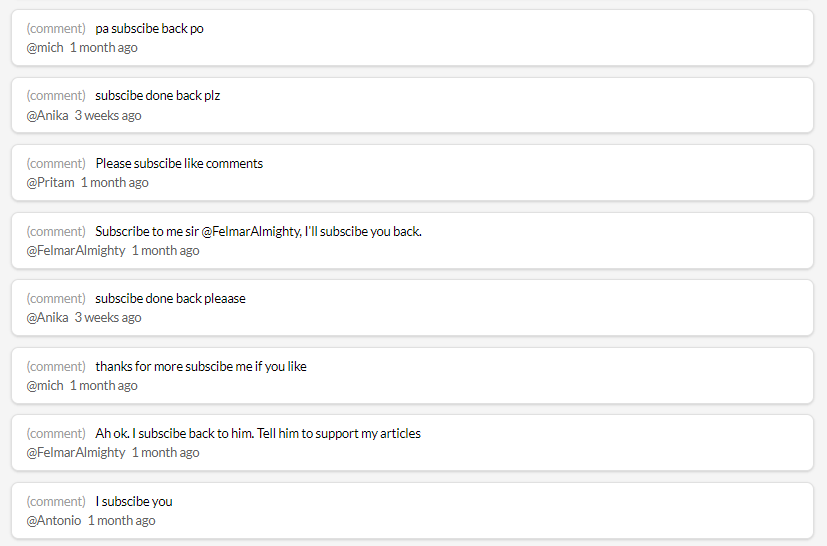Screen dimensions: 827x546
Task: Click 'Please subscibe like comments' text
Action: (x=179, y=164)
